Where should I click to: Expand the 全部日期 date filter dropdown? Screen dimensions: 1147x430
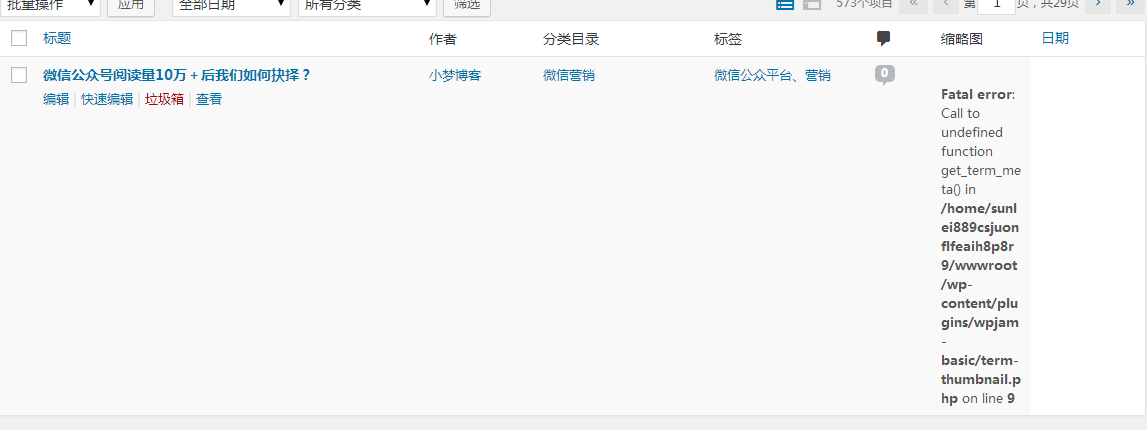click(x=231, y=5)
